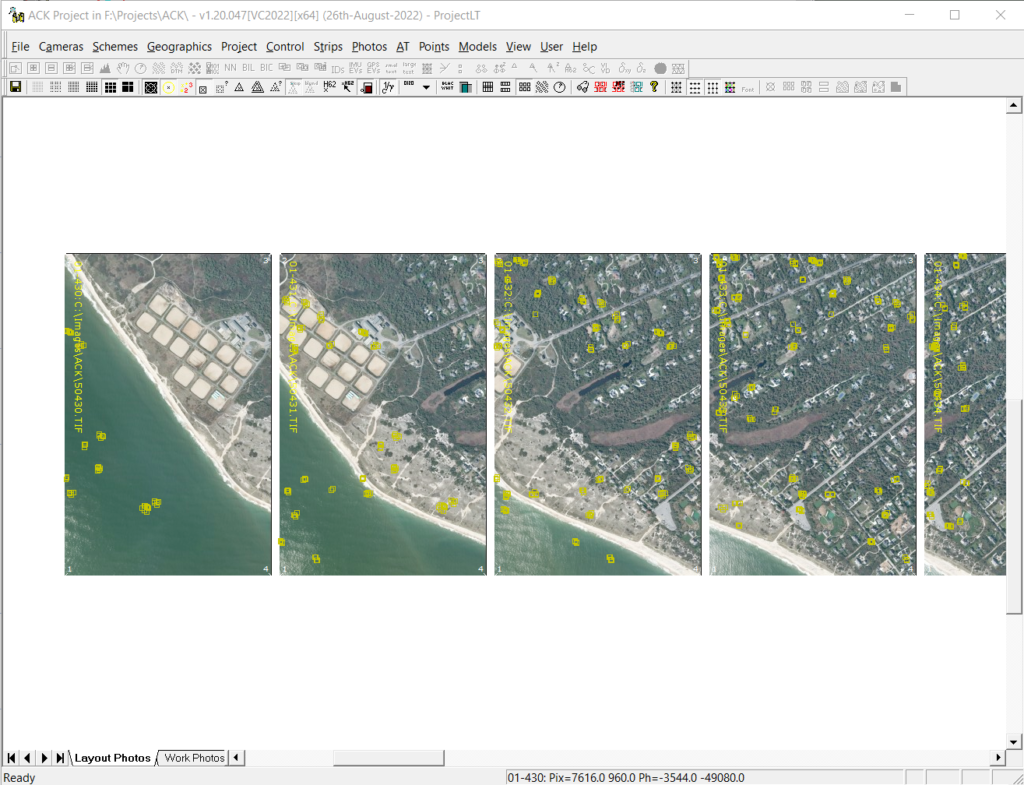Select photo thumbnail 01-430

coord(168,414)
